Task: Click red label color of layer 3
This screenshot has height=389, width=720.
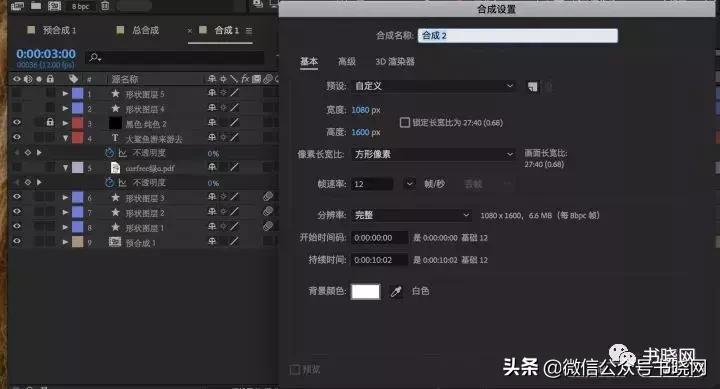Action: click(x=78, y=123)
